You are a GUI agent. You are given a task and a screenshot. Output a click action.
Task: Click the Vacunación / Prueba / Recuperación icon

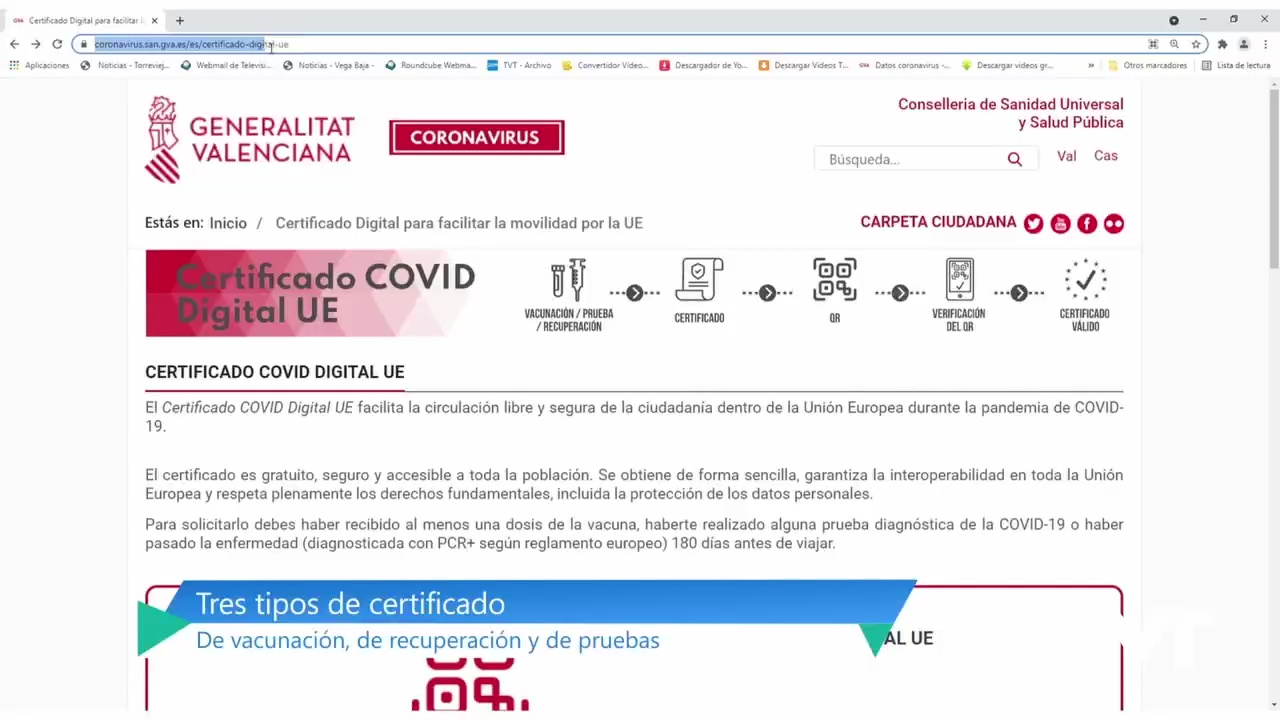tap(568, 294)
